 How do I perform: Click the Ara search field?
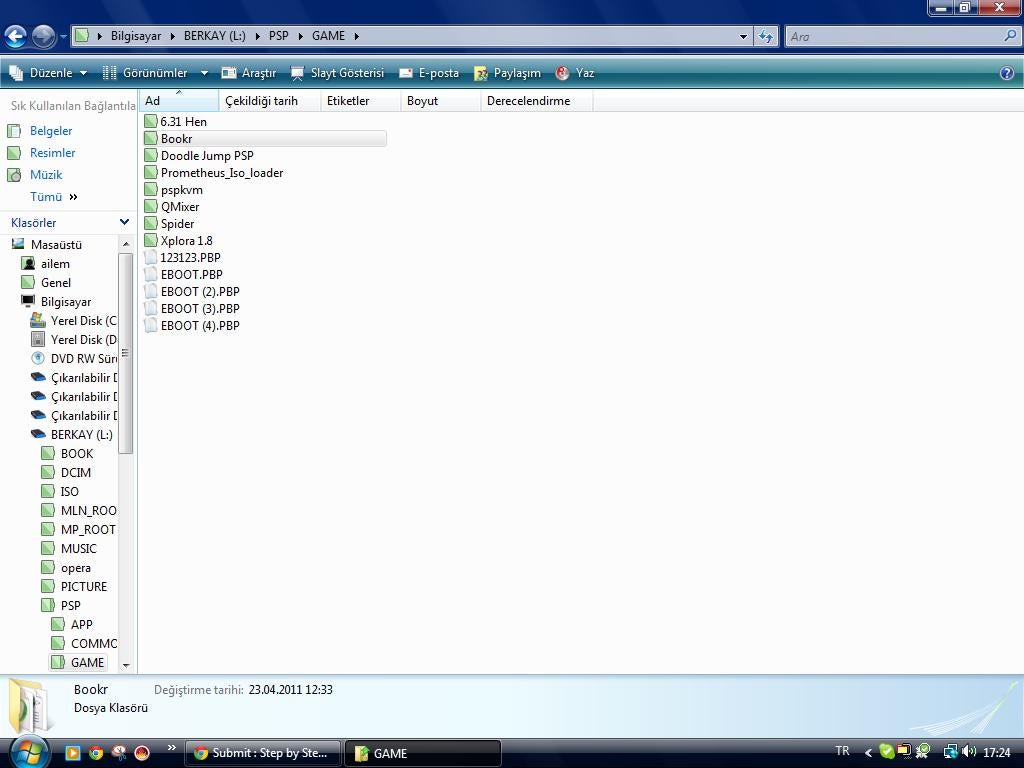[x=893, y=36]
